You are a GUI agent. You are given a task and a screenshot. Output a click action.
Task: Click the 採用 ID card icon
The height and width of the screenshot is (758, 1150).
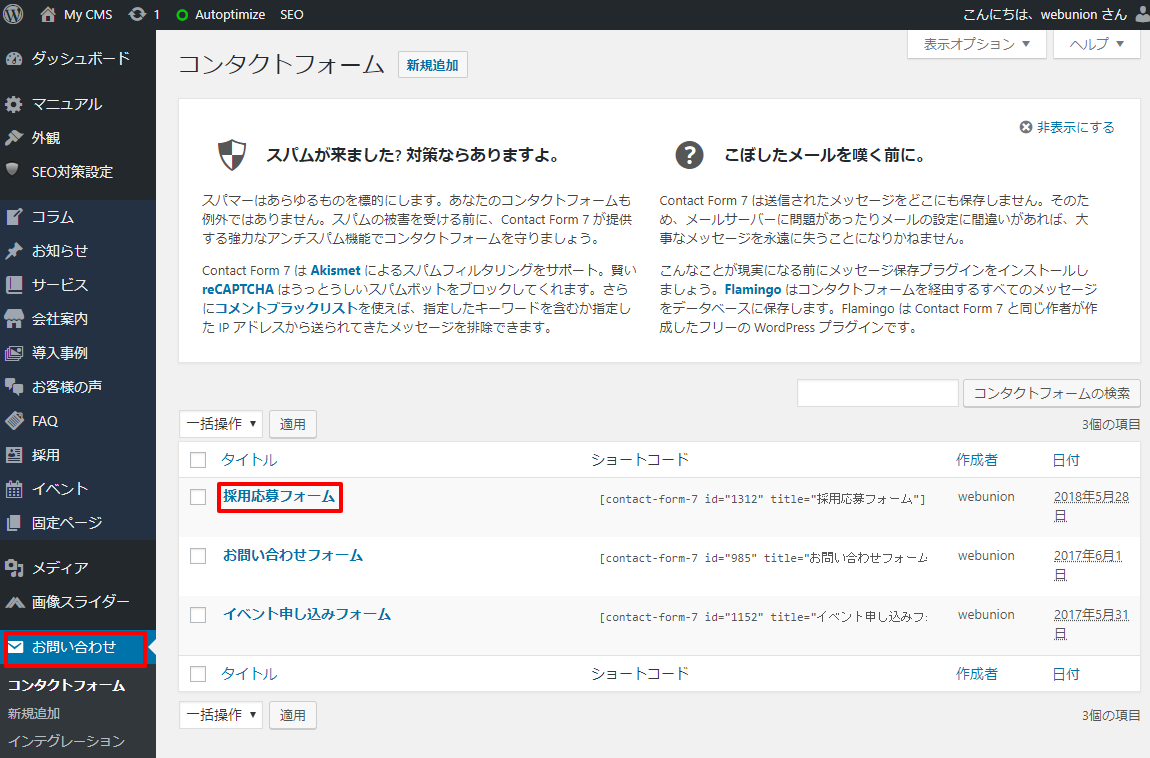tap(14, 455)
